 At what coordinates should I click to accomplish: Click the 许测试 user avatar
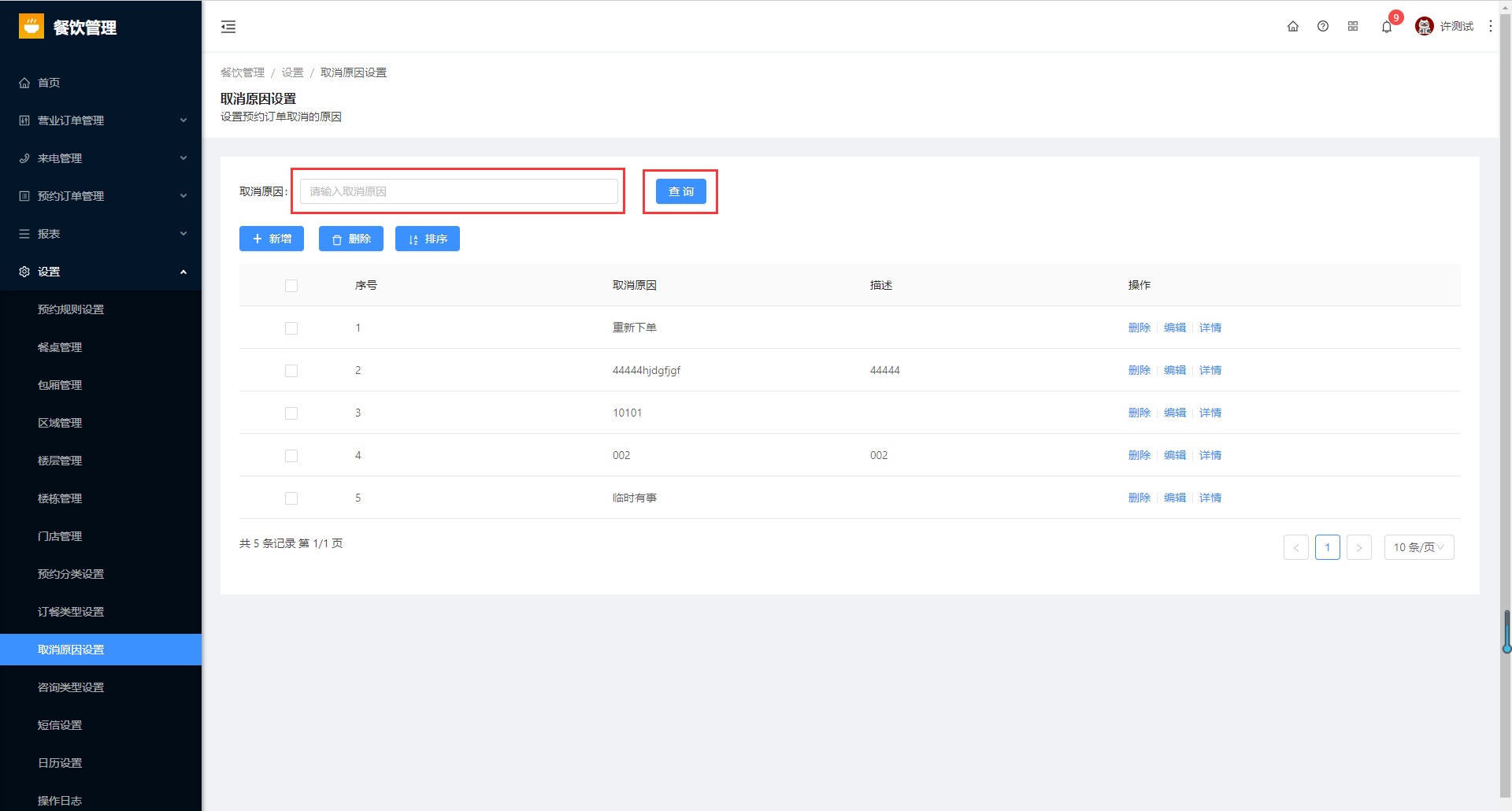(x=1425, y=26)
